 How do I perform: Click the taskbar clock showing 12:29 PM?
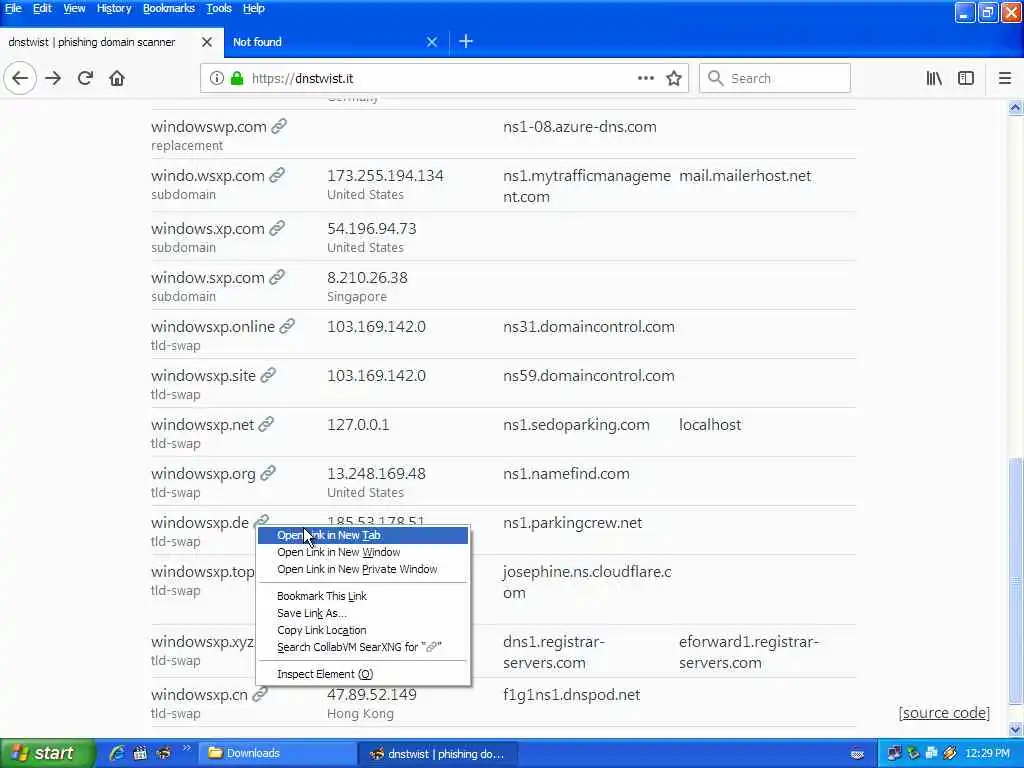coord(987,753)
